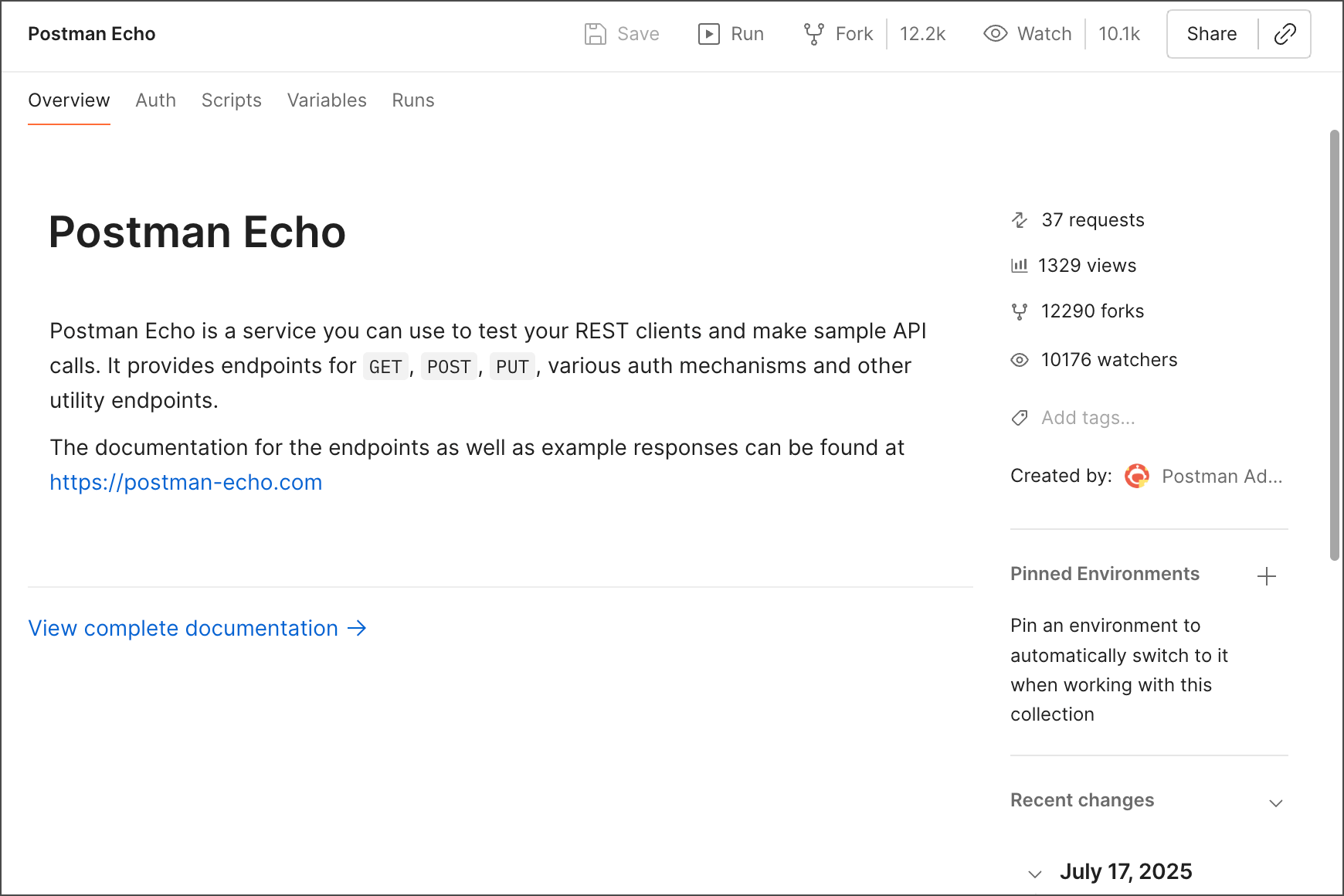Click the Watch eye icon in toolbar

click(995, 34)
